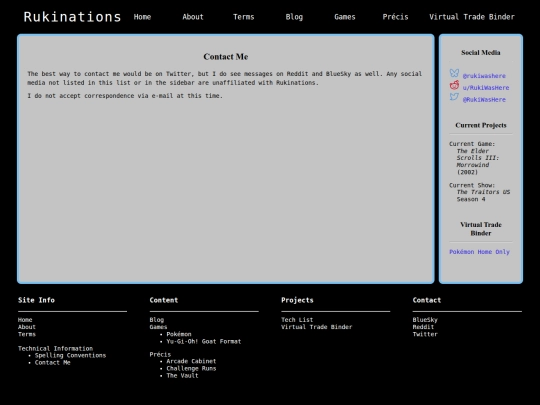Screen dimensions: 540x405
Task: Open Tech List in Projects footer
Action: pos(297,320)
